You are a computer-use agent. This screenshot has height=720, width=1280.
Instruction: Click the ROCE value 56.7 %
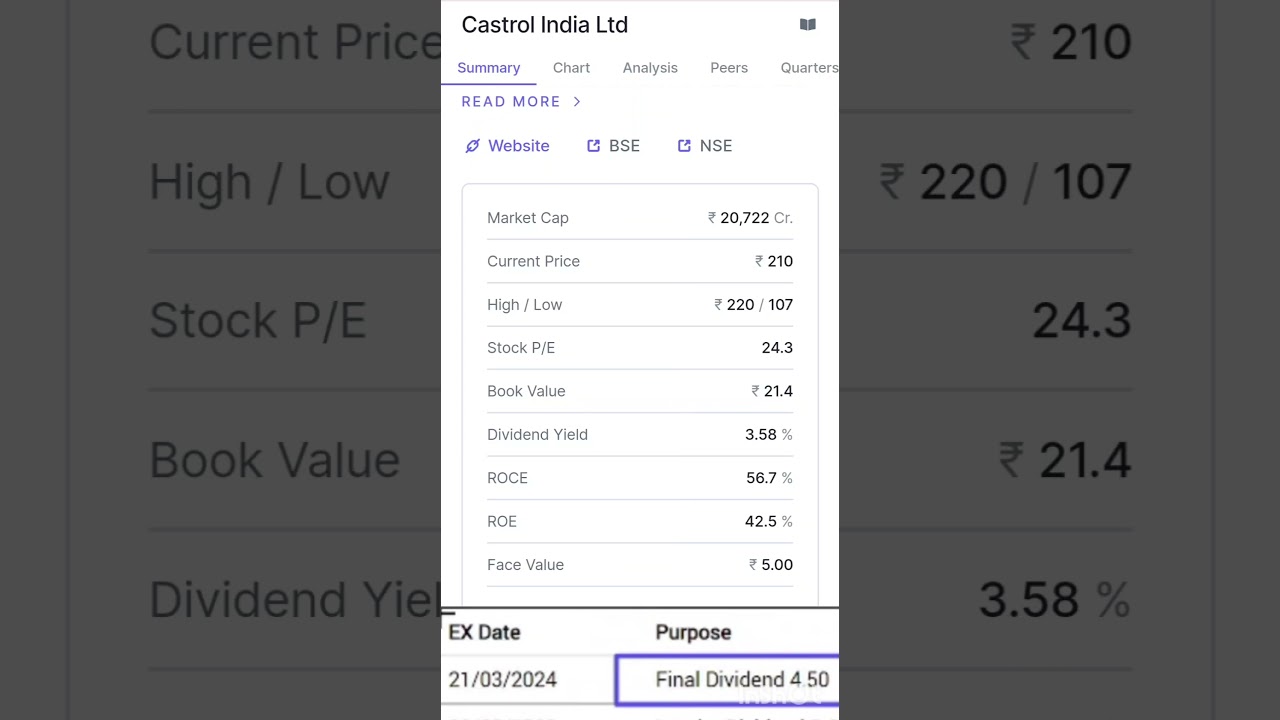(x=768, y=478)
